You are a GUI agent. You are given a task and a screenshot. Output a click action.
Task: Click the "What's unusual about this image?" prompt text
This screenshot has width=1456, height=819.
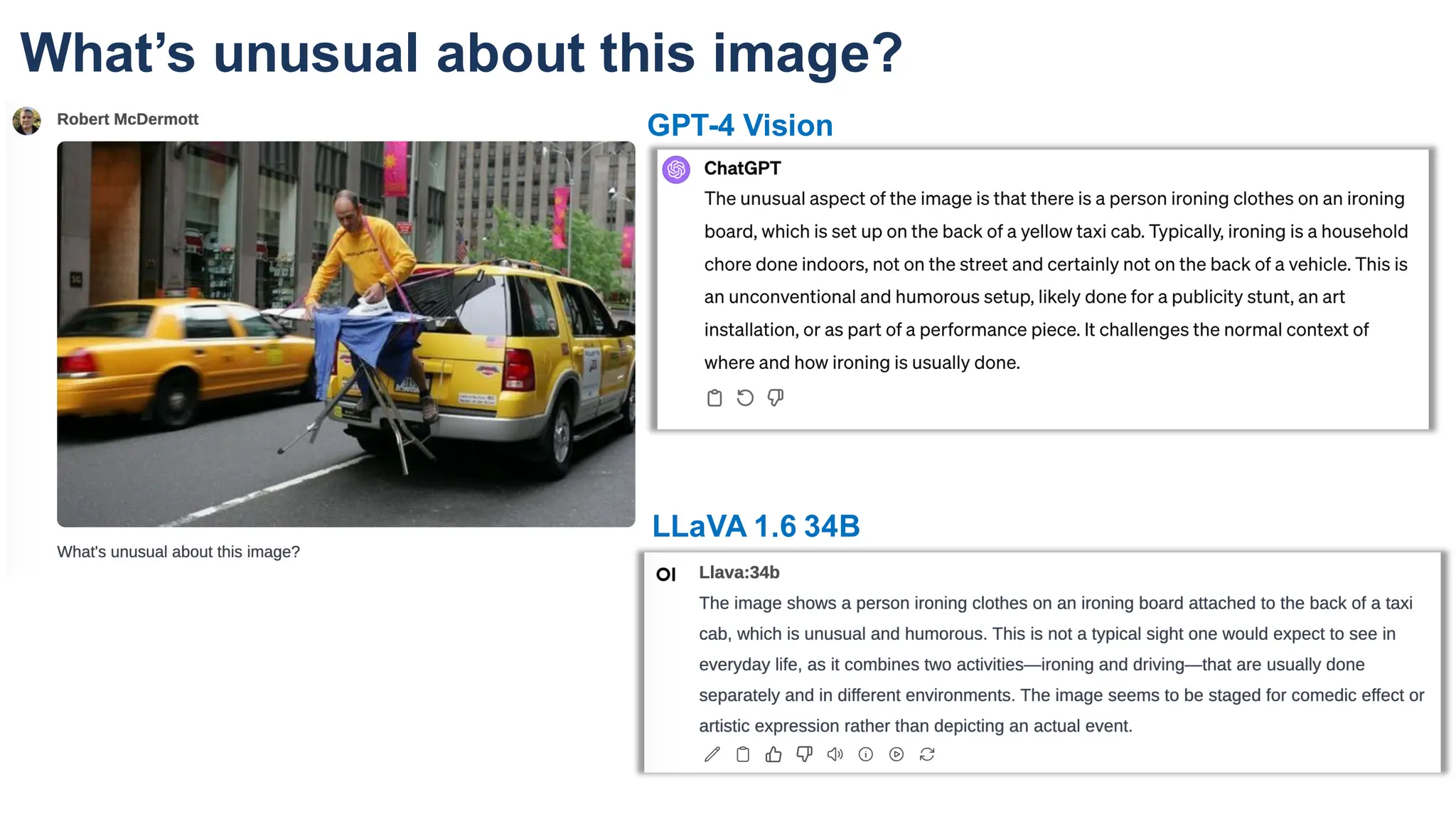click(x=178, y=552)
